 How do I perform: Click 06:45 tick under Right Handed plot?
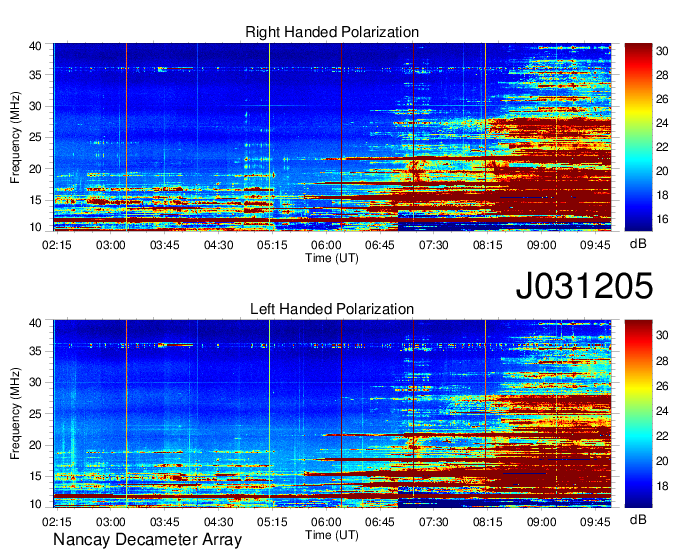(379, 245)
